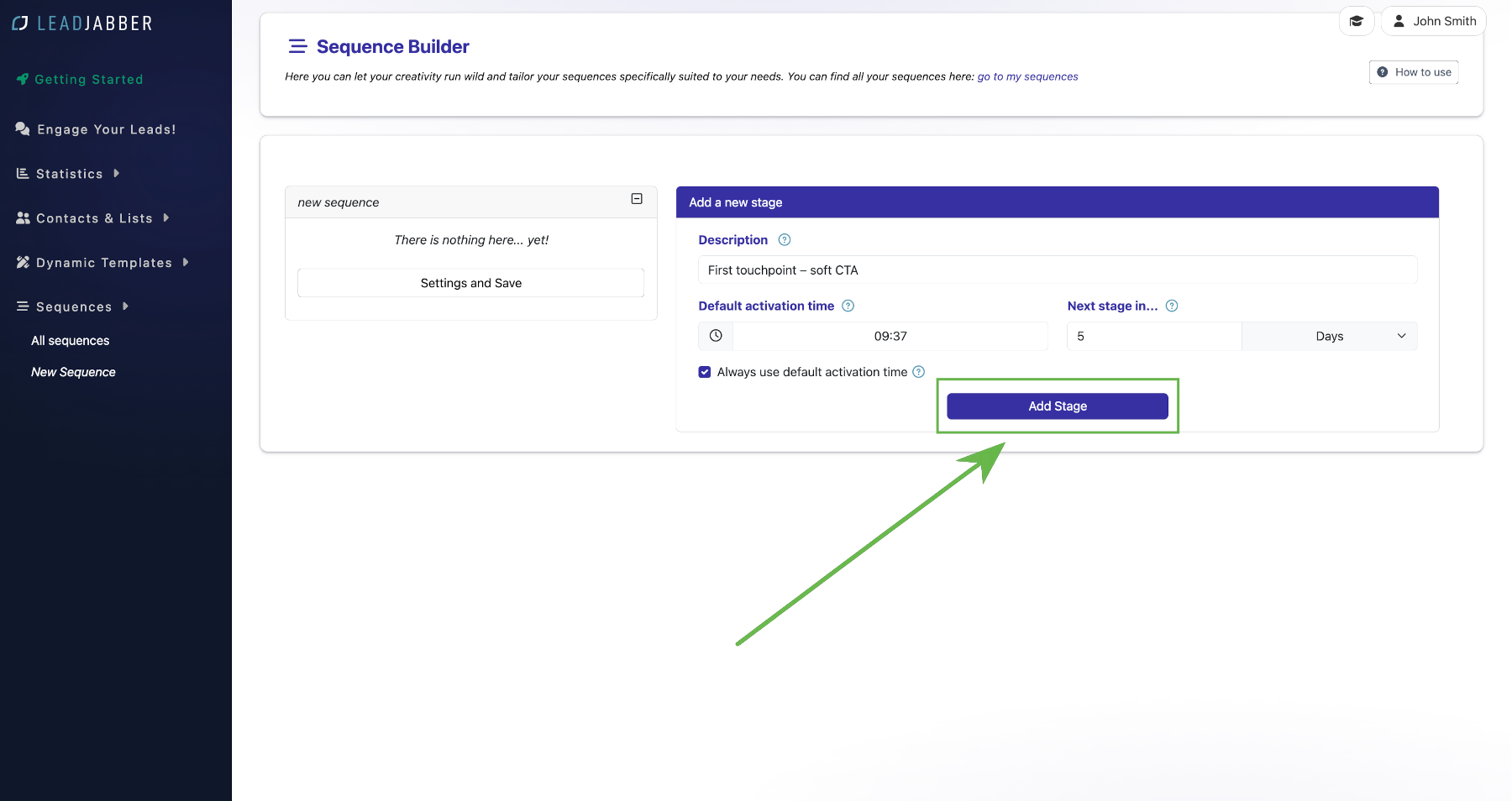
Task: Click help icon by Always use default activation
Action: tap(919, 372)
